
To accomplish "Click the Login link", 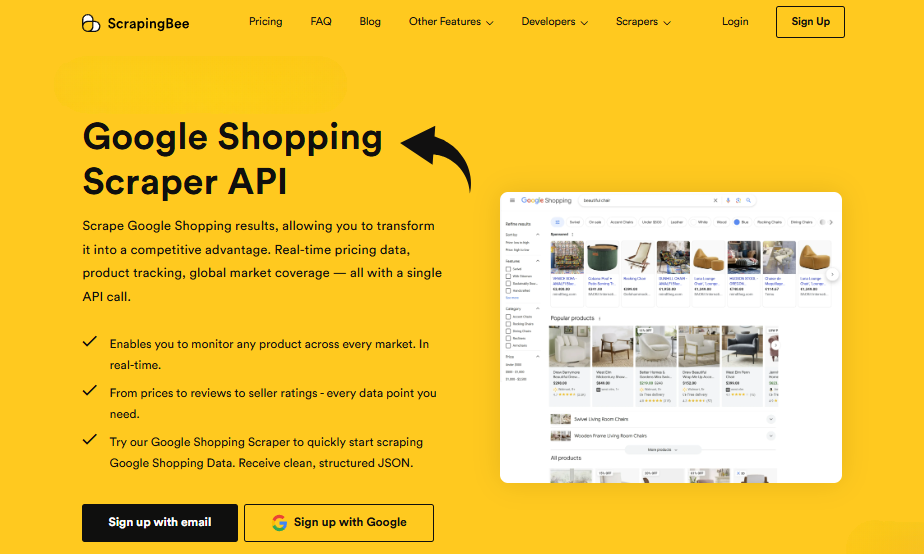I will click(x=735, y=22).
